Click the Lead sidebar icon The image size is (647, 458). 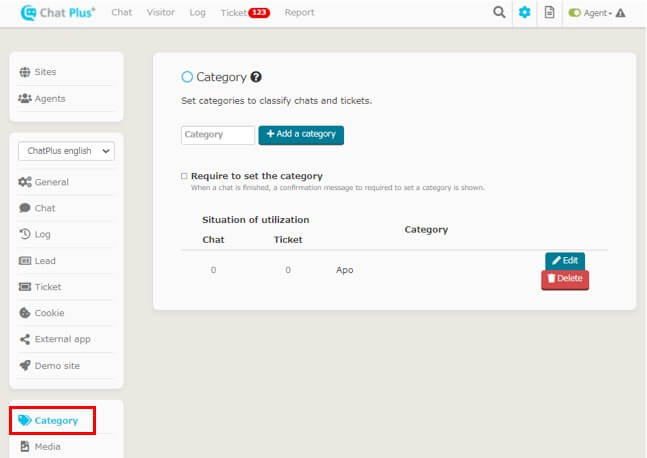tap(25, 261)
